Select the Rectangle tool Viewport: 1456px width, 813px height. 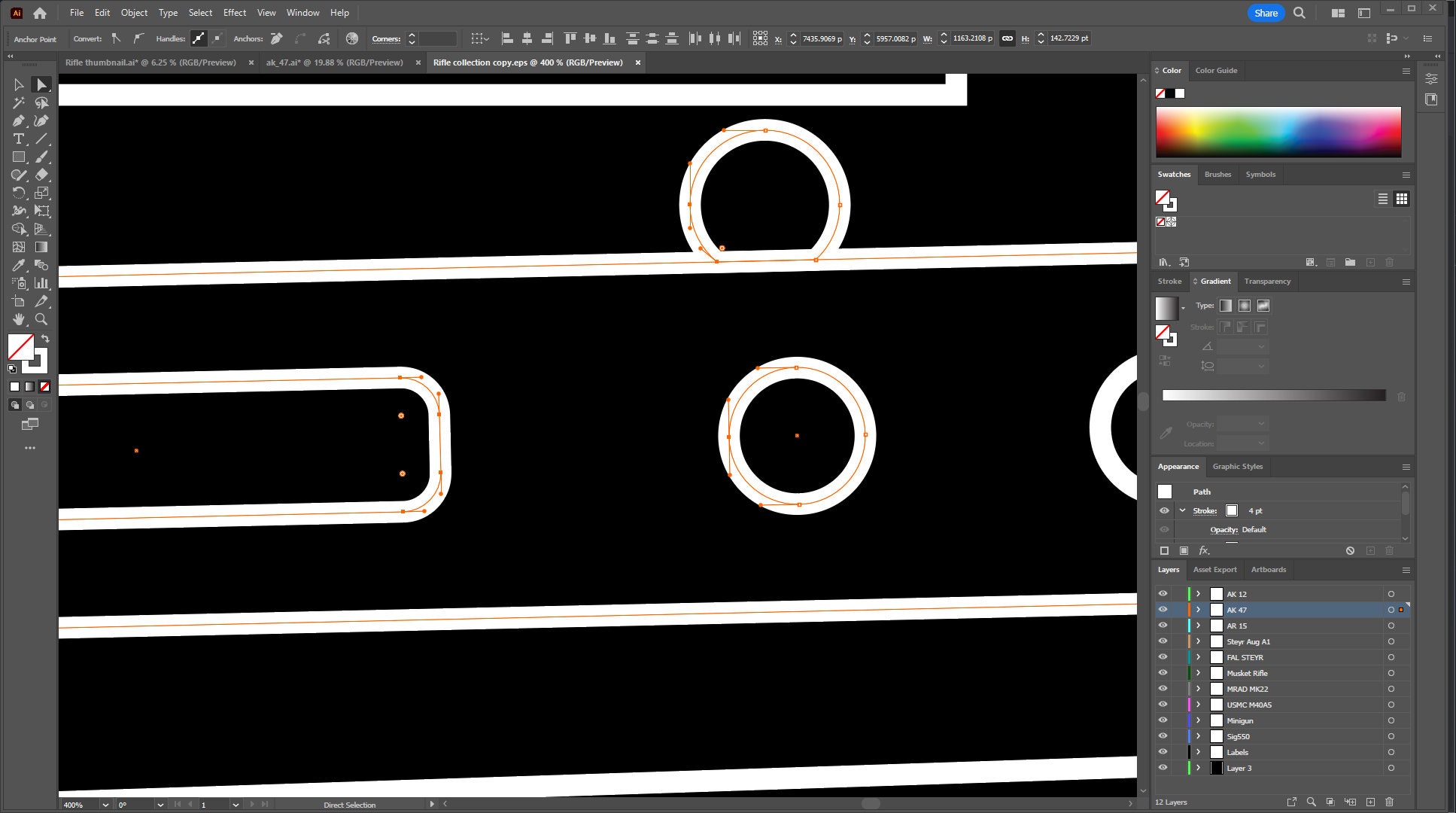[x=18, y=157]
